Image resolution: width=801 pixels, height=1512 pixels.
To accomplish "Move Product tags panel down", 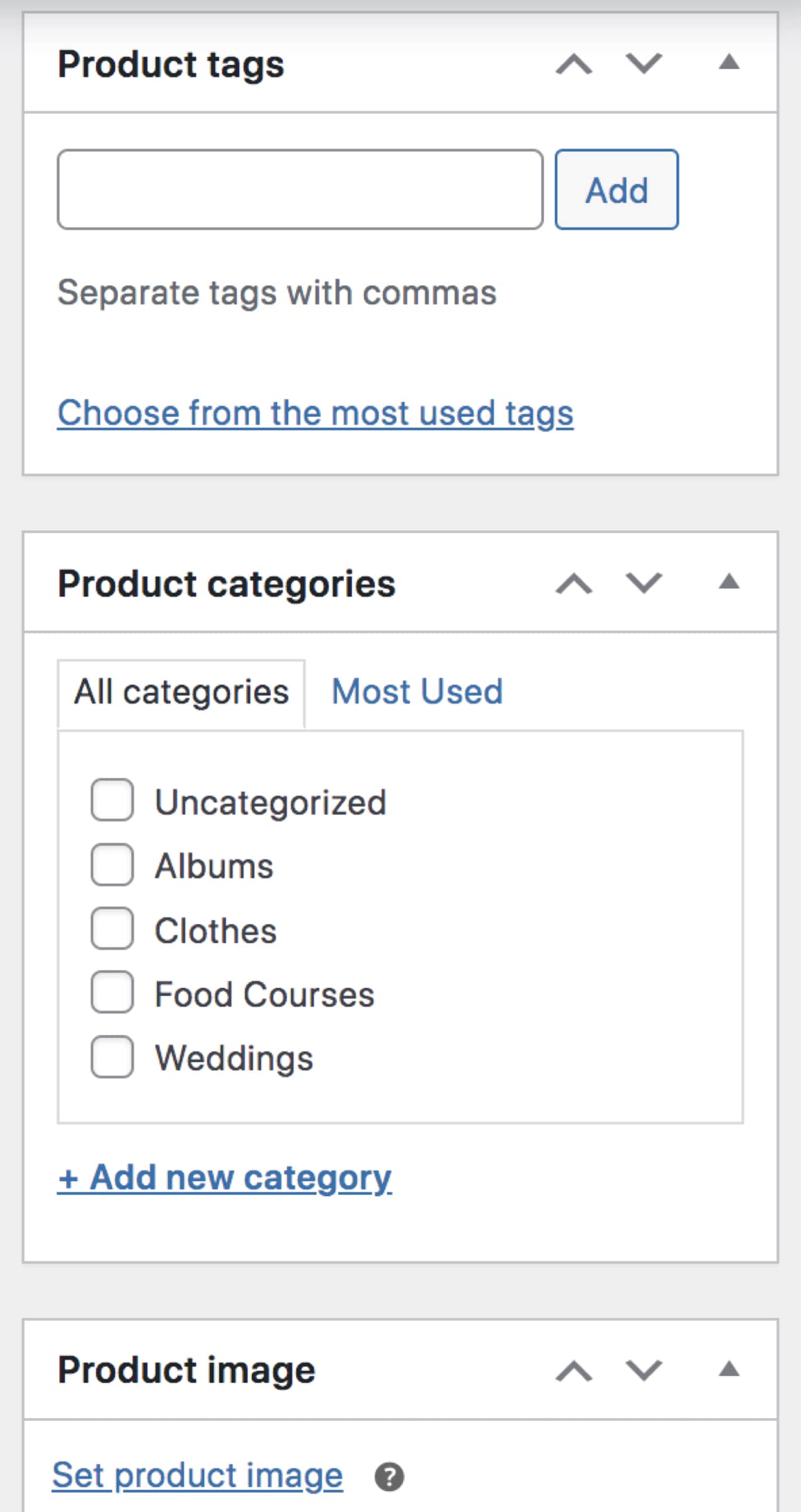I will click(644, 64).
